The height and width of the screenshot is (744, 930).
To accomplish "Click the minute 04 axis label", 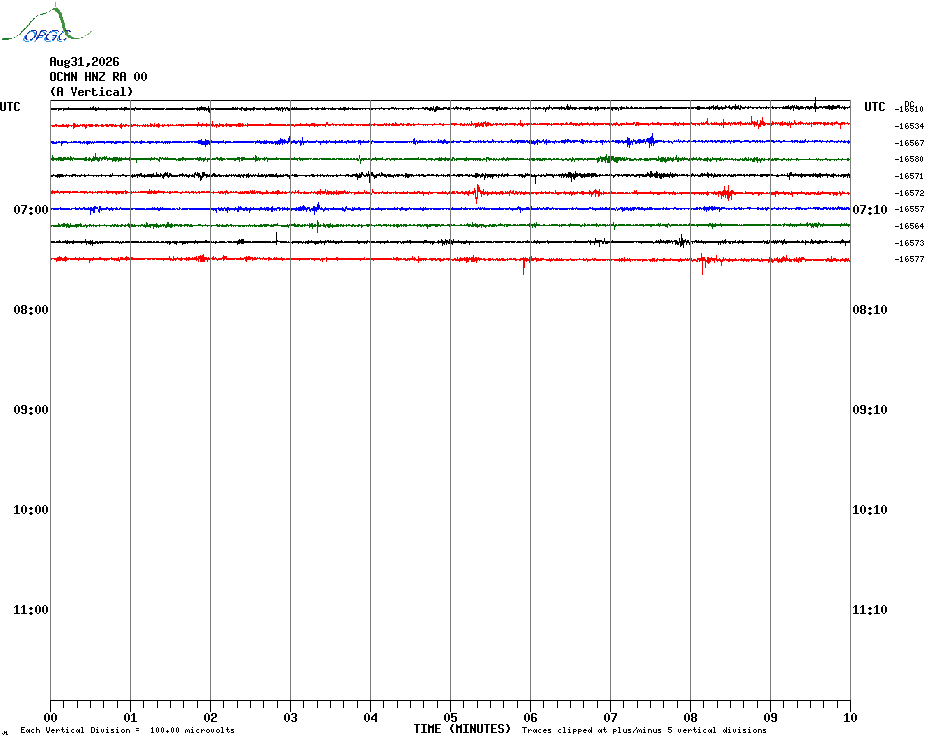I will click(x=370, y=718).
